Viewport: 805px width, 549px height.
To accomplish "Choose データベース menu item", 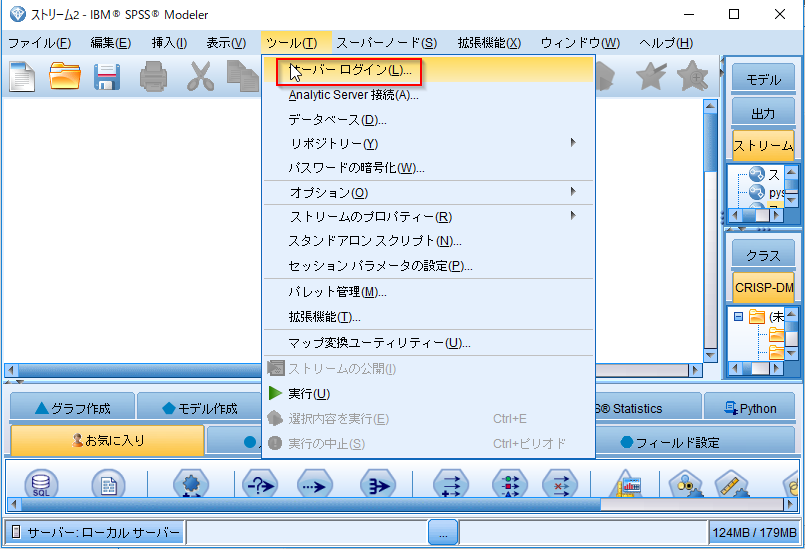I will [429, 120].
